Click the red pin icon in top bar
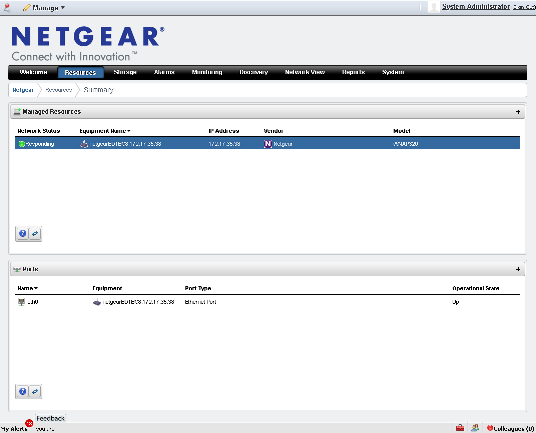 pos(6,7)
